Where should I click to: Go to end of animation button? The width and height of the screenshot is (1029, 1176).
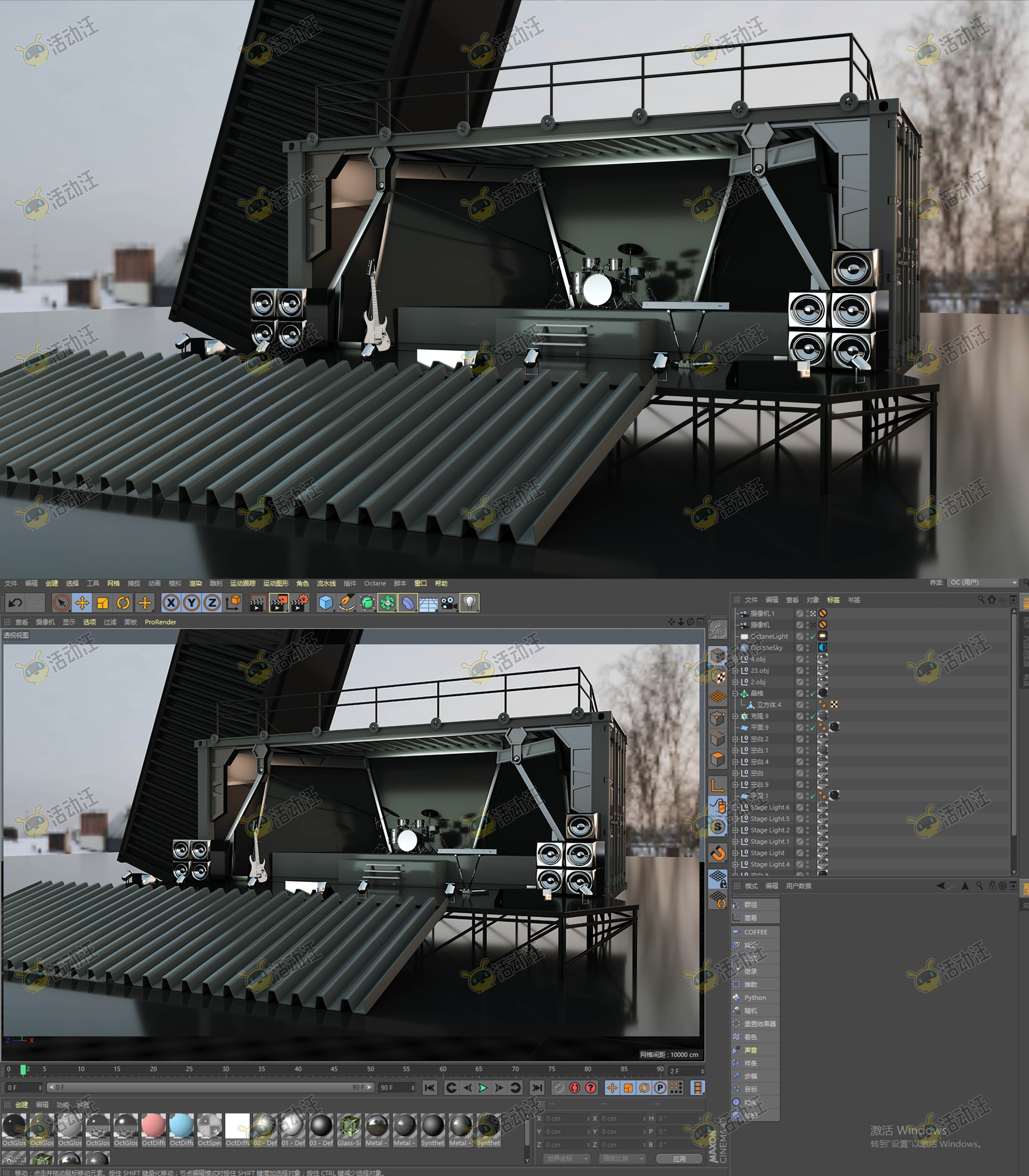[x=537, y=1088]
